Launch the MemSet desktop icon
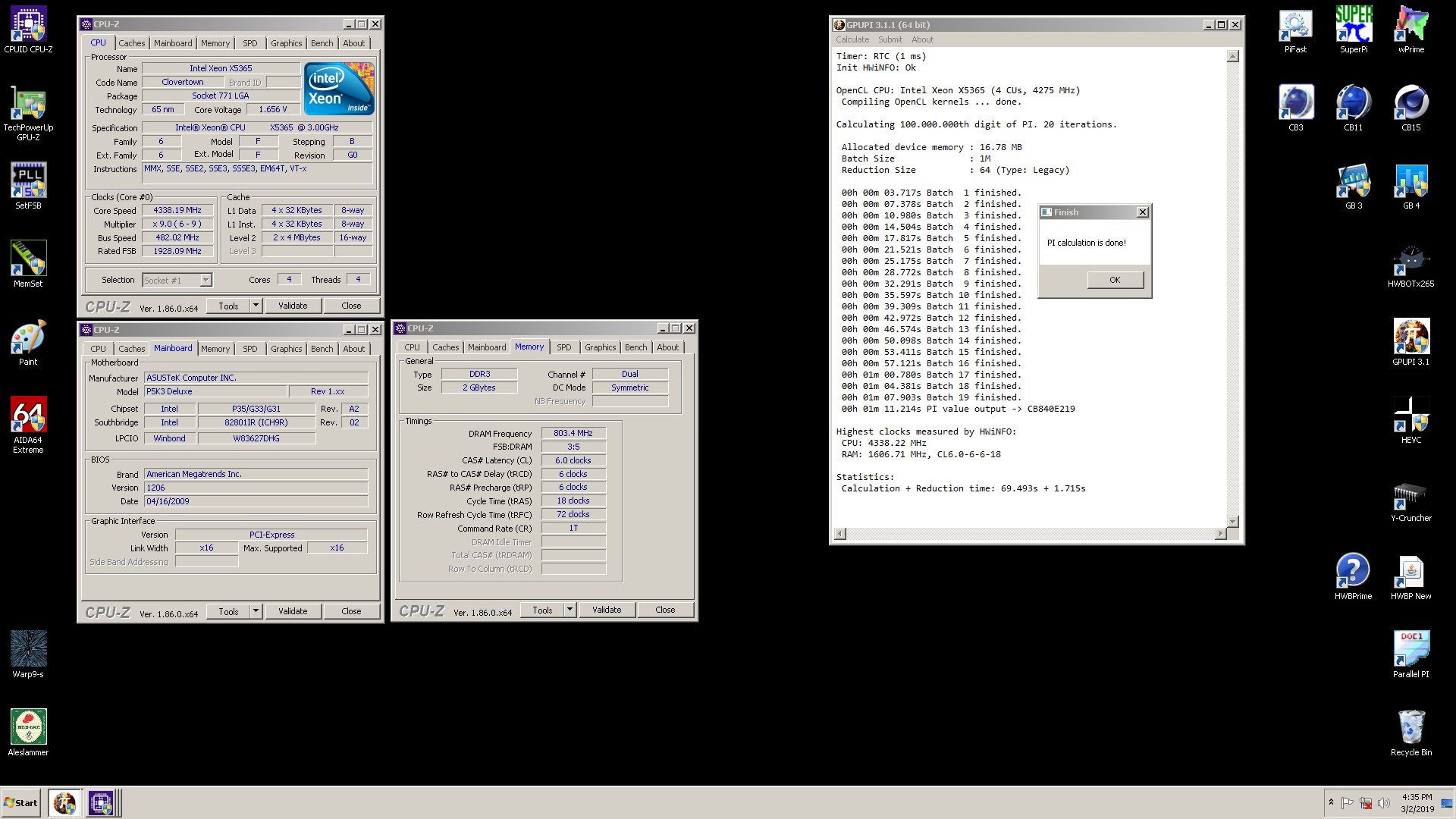 [28, 264]
